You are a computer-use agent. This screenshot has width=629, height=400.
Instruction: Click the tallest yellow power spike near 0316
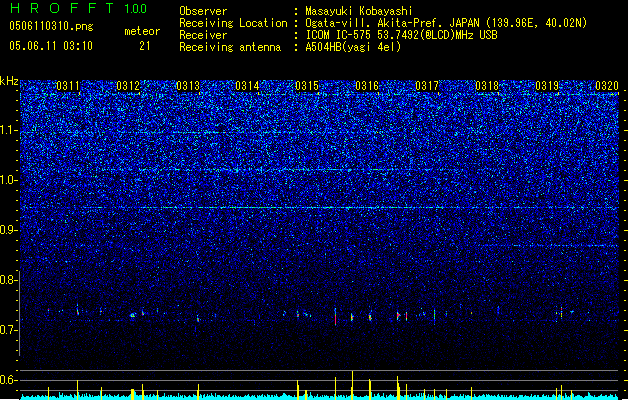click(x=352, y=385)
